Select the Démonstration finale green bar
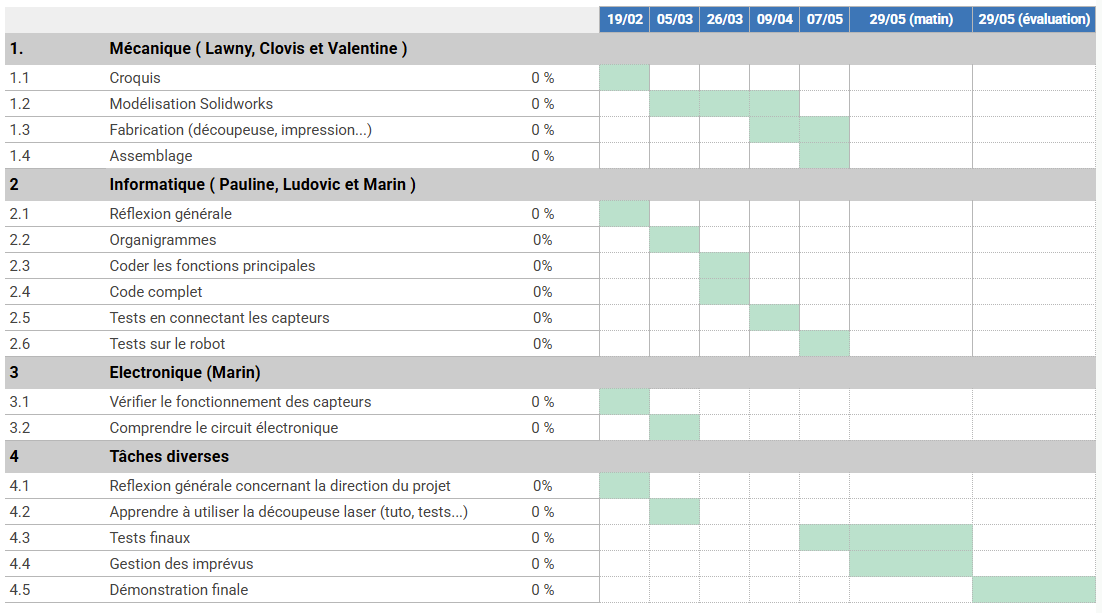The width and height of the screenshot is (1102, 613). 1033,590
